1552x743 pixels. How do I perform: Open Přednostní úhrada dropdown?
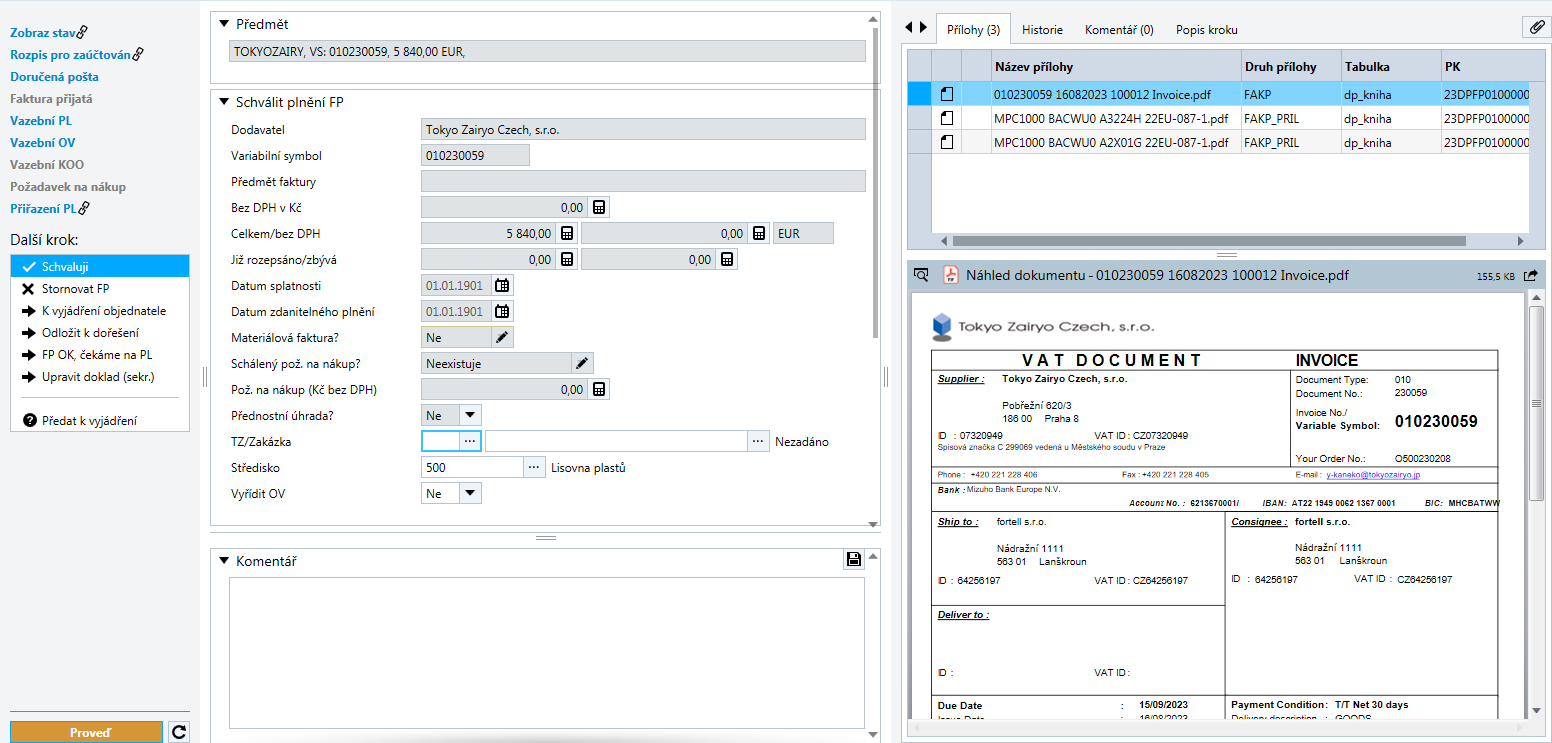coord(470,416)
